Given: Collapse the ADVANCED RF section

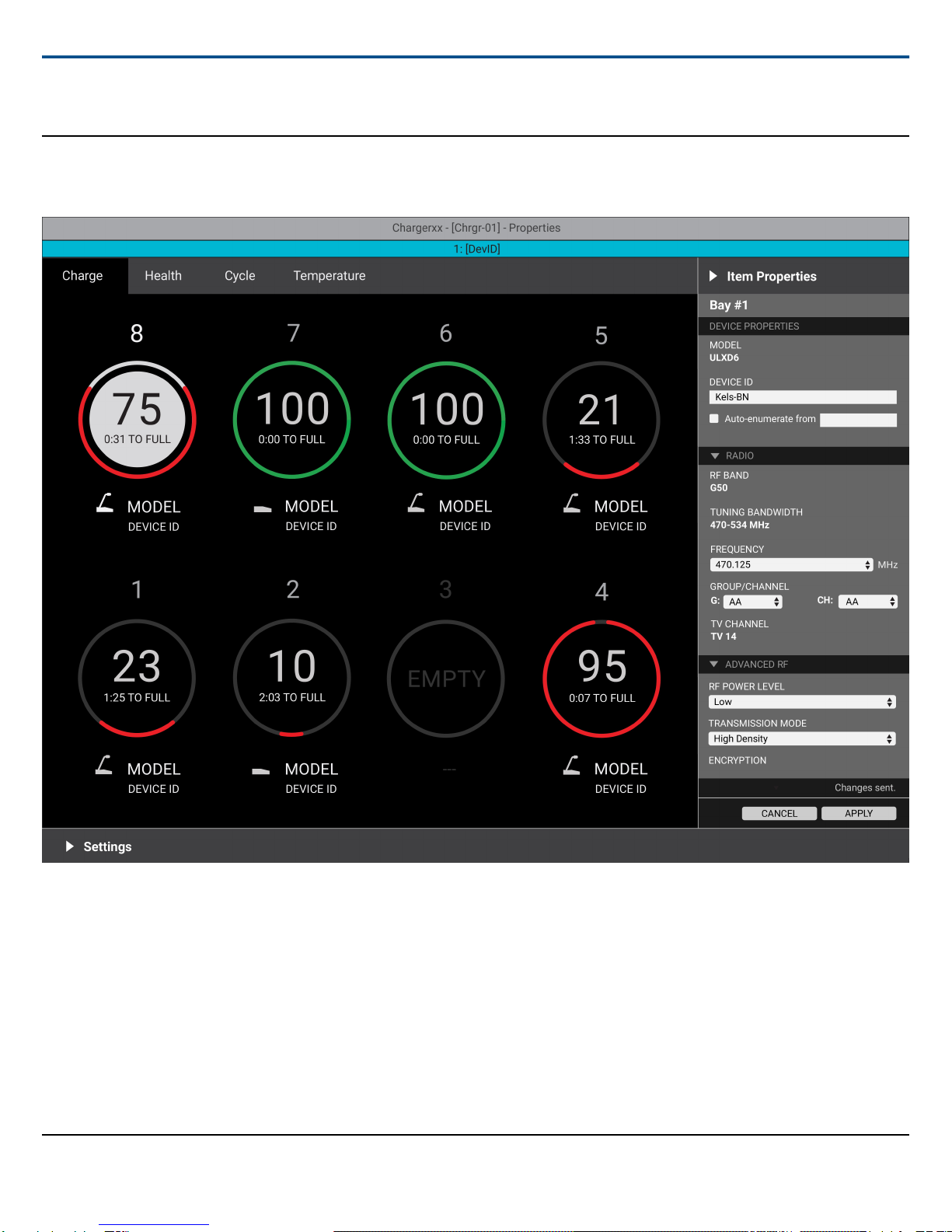Looking at the screenshot, I should click(713, 664).
